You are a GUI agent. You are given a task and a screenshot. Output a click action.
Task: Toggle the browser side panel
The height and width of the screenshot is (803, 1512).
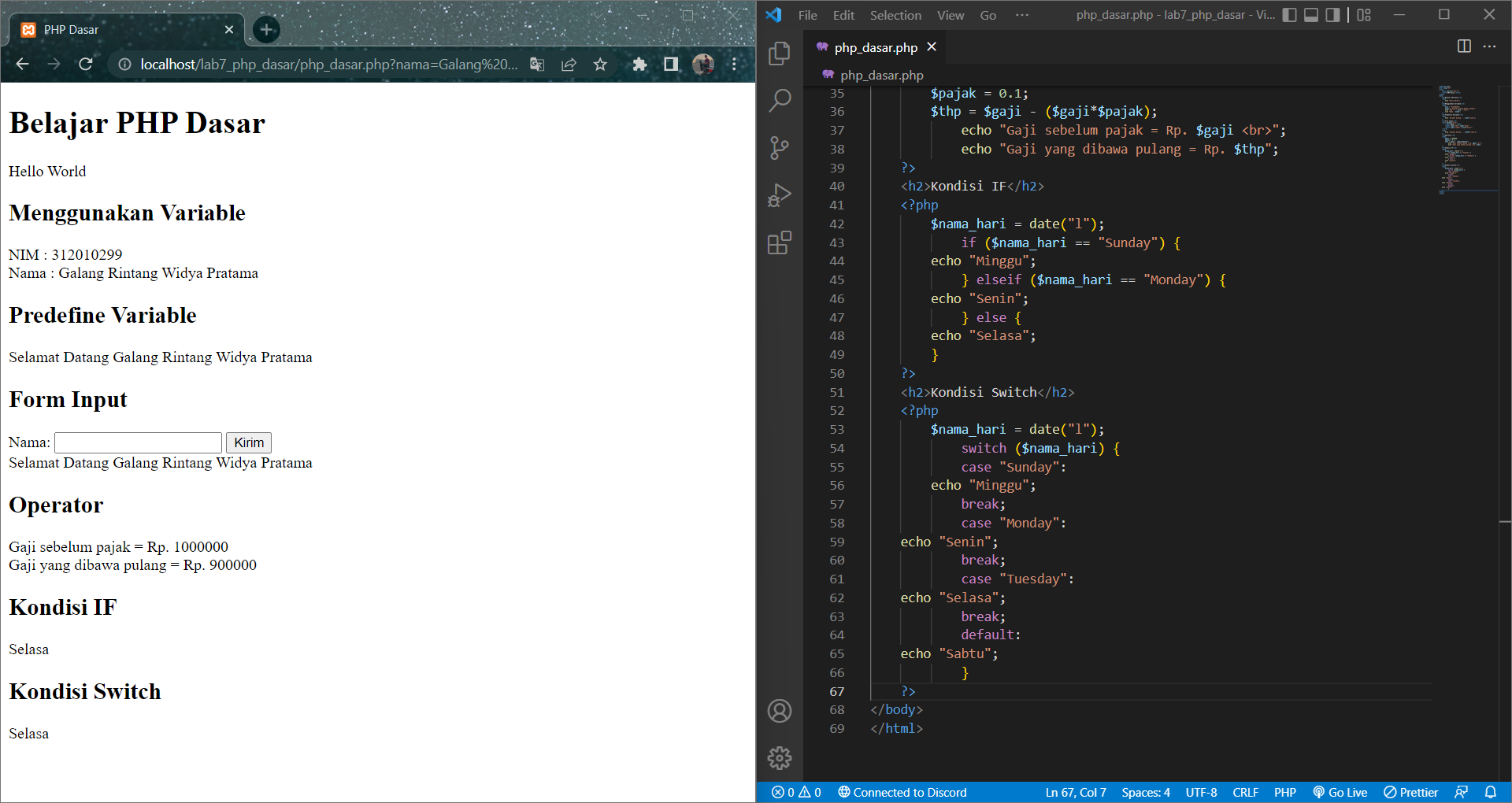point(671,65)
